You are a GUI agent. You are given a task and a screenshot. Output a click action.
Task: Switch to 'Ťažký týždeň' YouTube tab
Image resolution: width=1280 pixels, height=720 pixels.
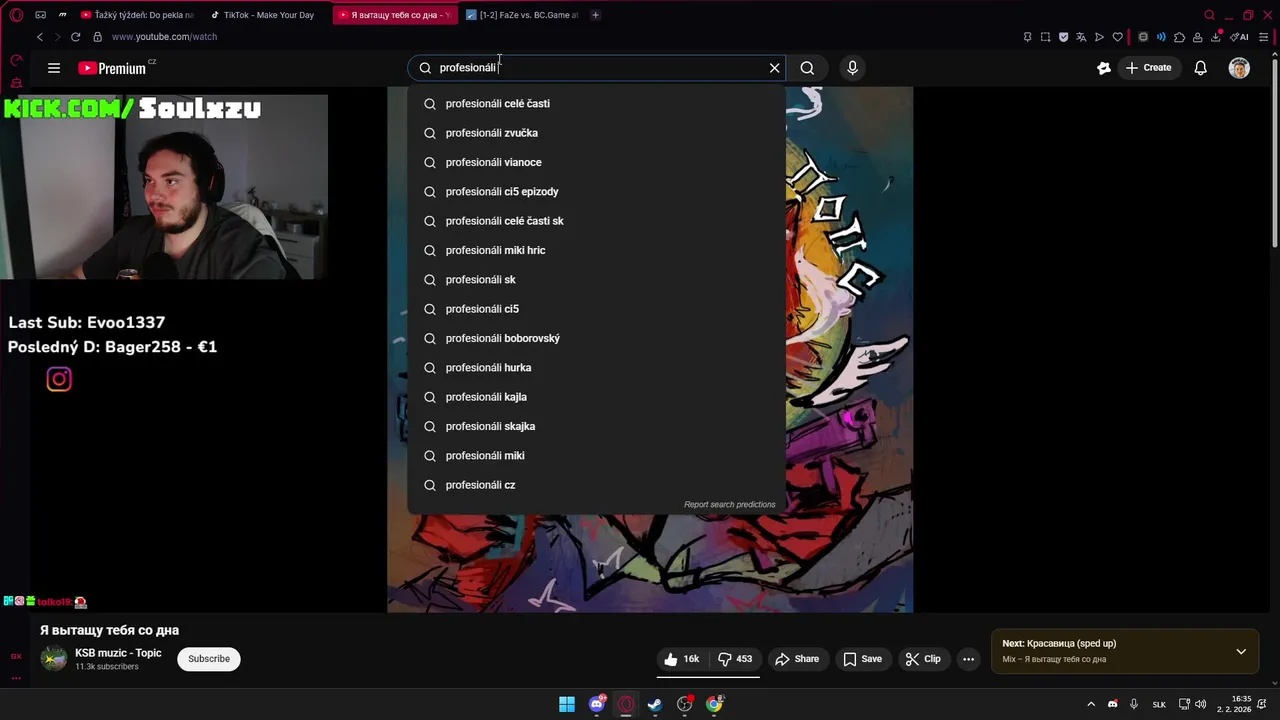tap(136, 15)
